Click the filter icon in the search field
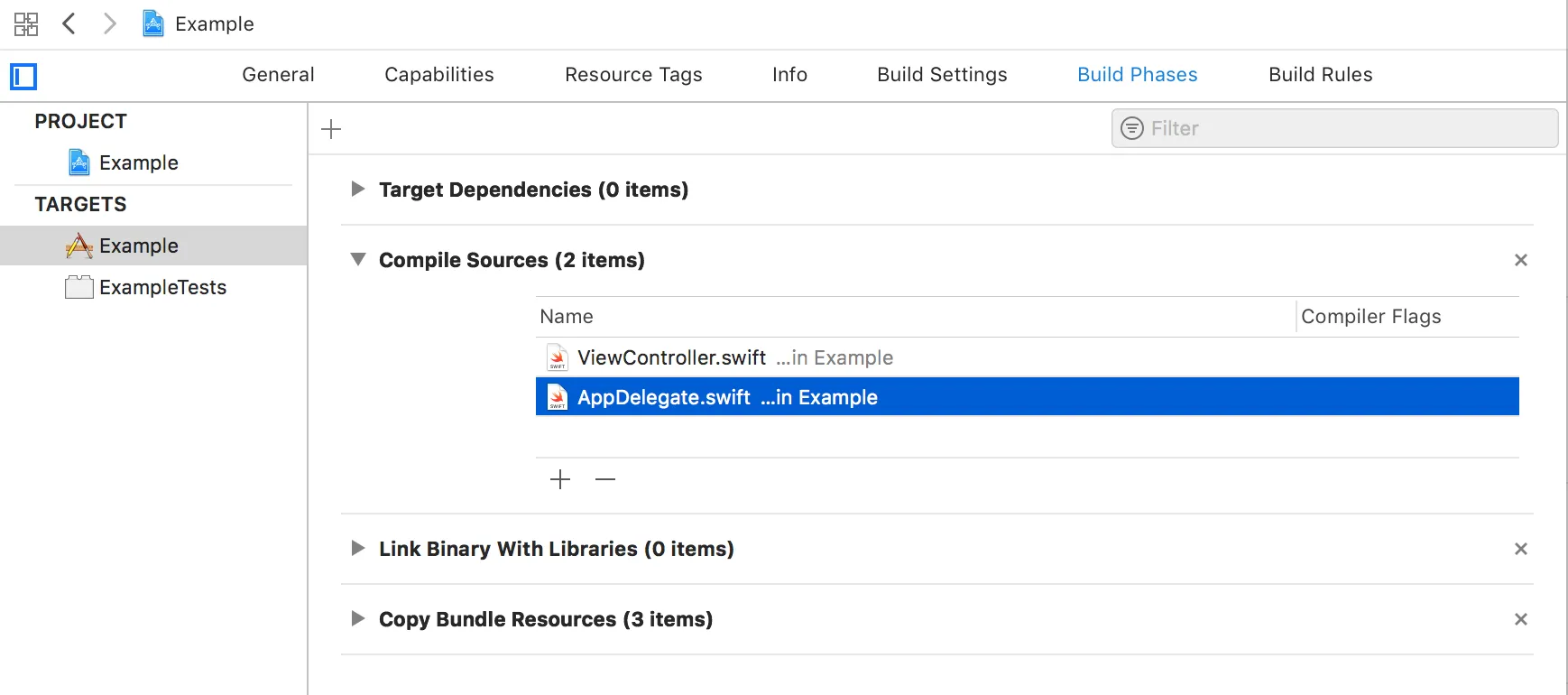The height and width of the screenshot is (695, 1568). click(x=1131, y=129)
